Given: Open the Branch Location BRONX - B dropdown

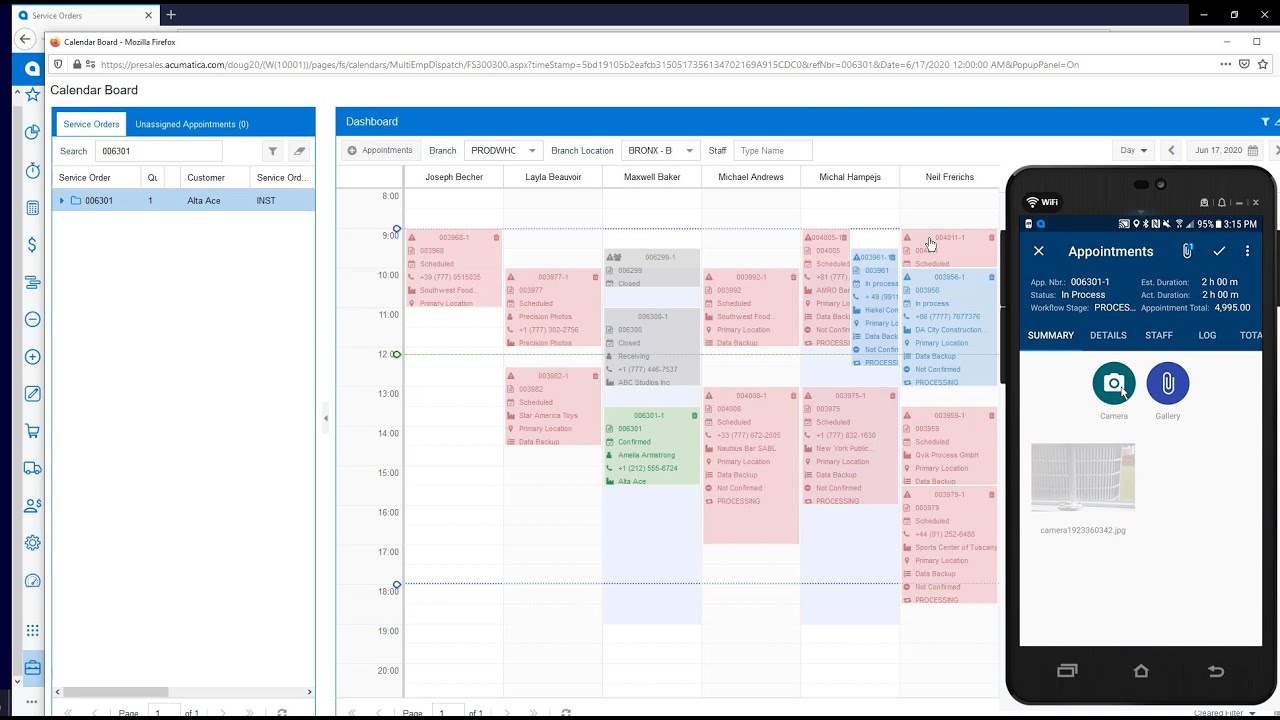Looking at the screenshot, I should click(660, 151).
